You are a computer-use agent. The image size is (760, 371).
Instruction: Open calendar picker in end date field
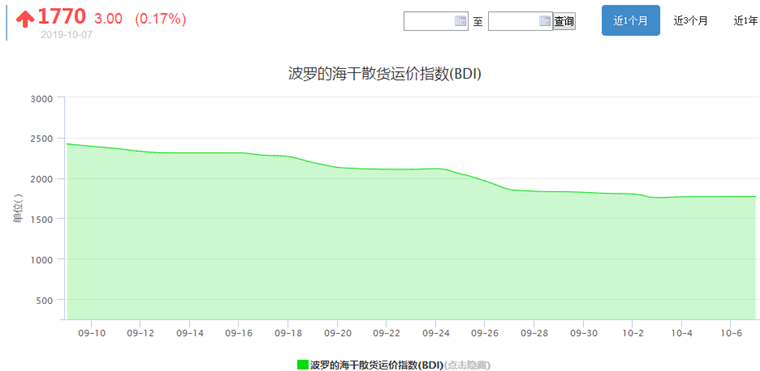tap(545, 21)
